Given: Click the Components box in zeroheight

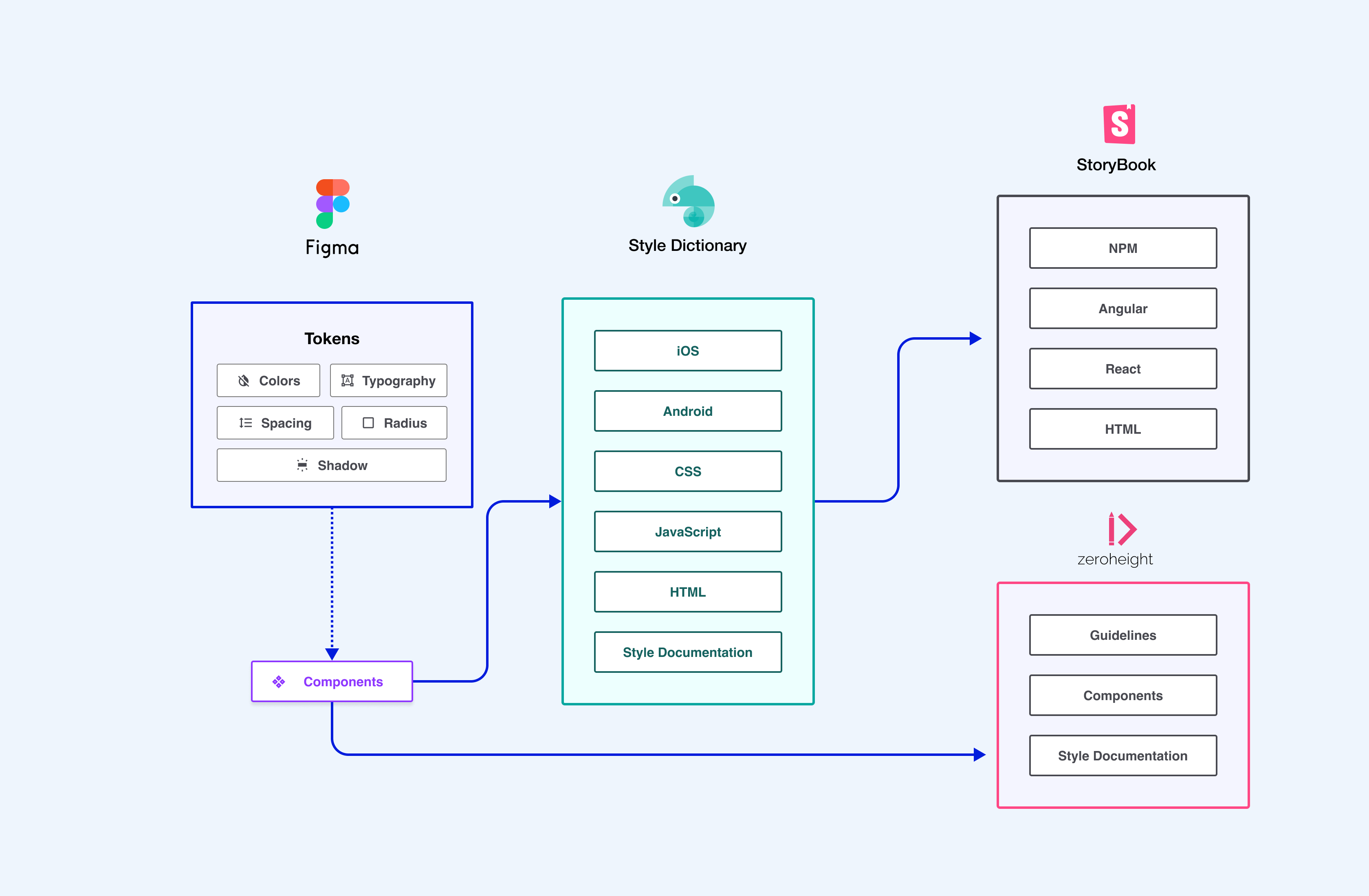Looking at the screenshot, I should (1123, 695).
